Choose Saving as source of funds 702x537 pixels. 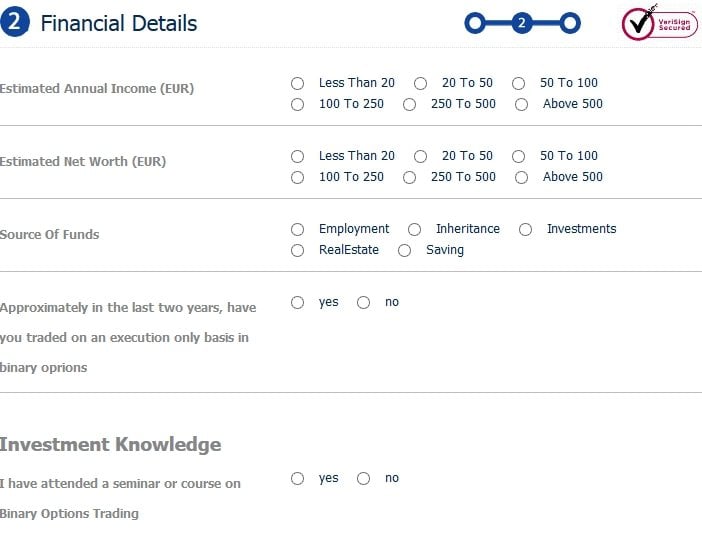404,250
